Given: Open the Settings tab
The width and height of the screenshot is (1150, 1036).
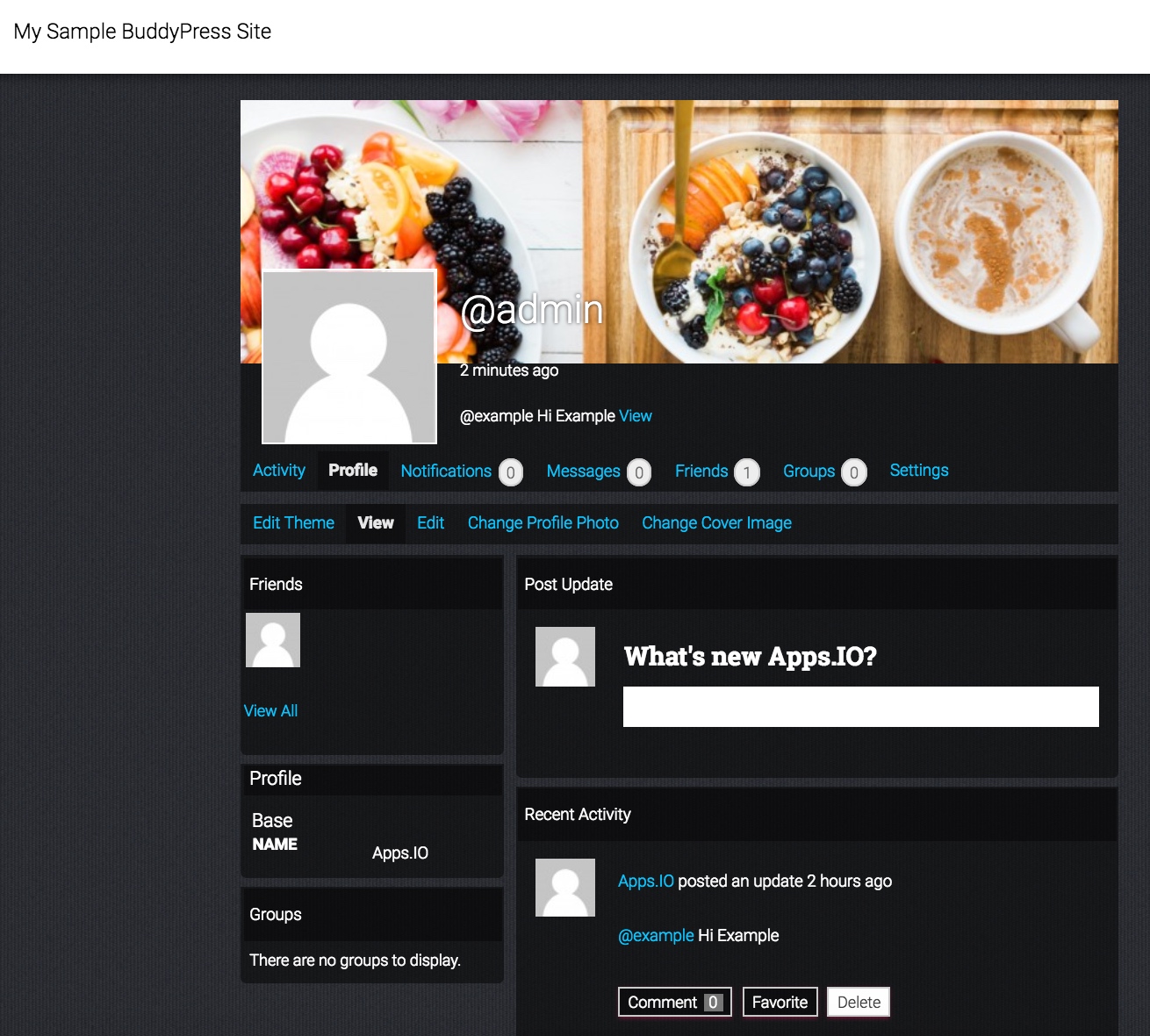Looking at the screenshot, I should (919, 471).
